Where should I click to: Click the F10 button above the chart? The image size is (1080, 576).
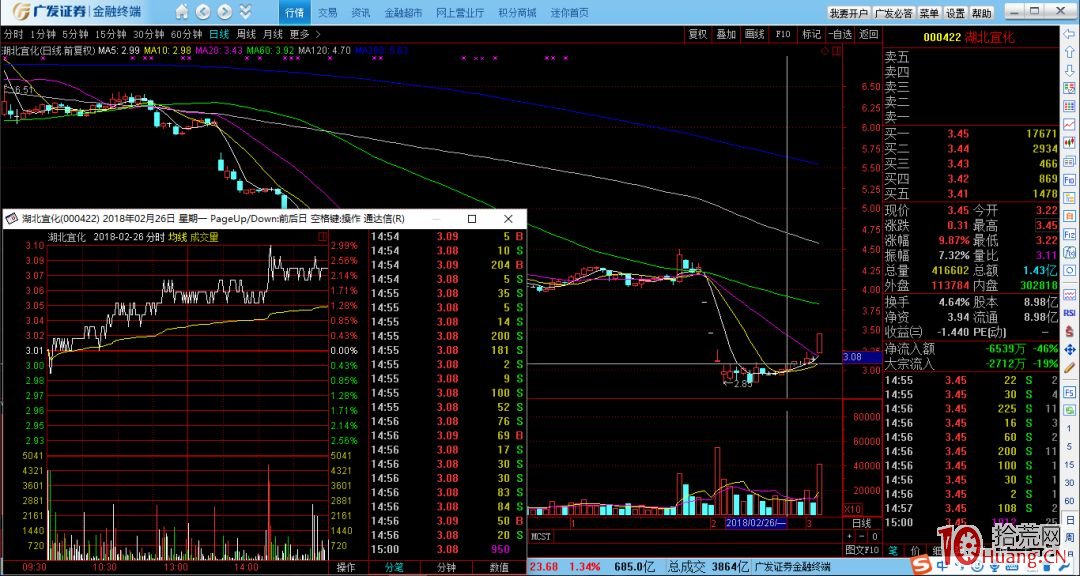pyautogui.click(x=782, y=34)
